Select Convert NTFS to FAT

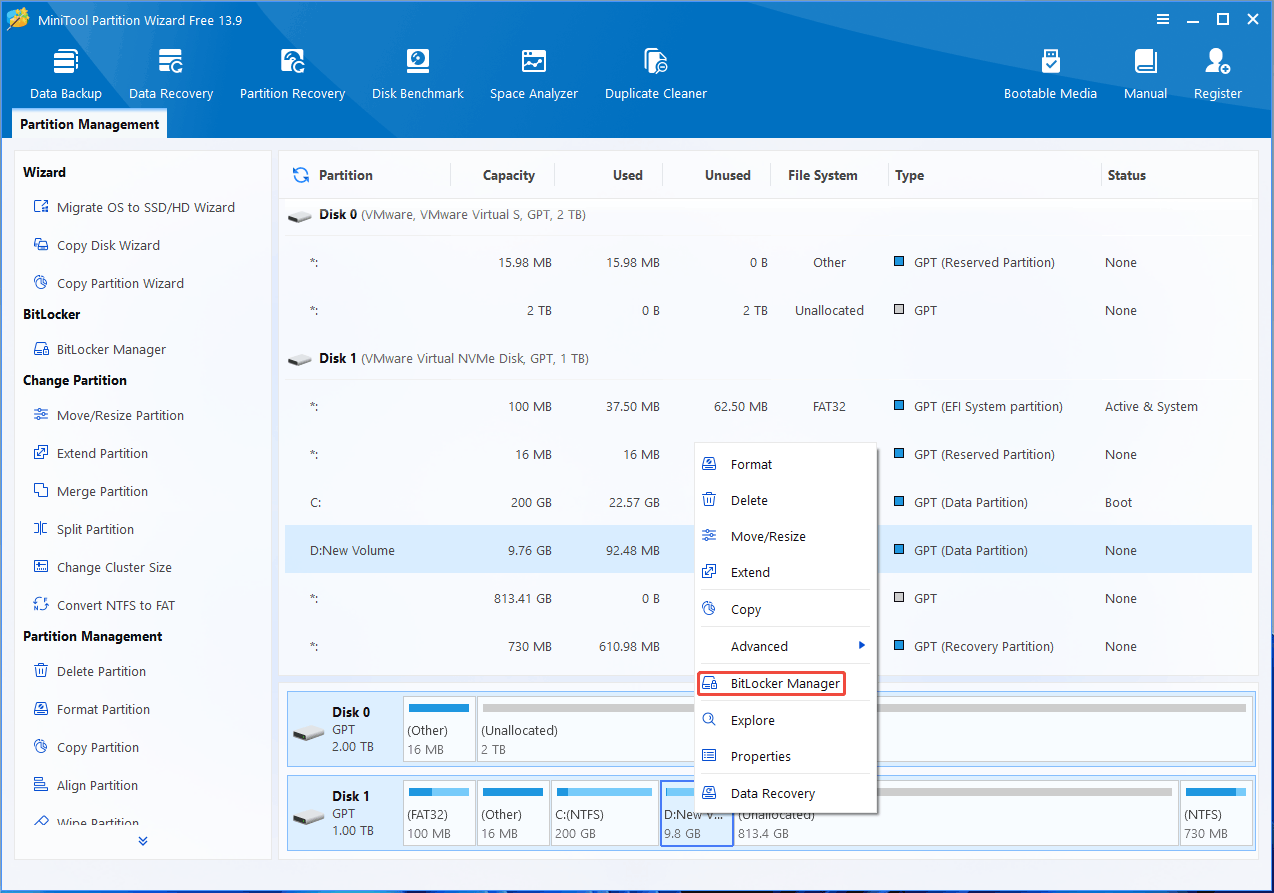pos(103,605)
